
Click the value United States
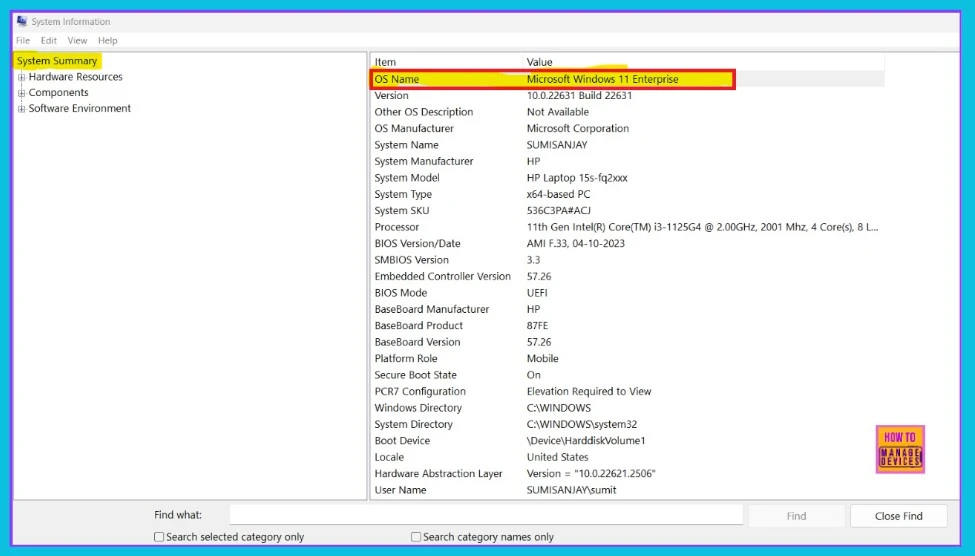557,457
